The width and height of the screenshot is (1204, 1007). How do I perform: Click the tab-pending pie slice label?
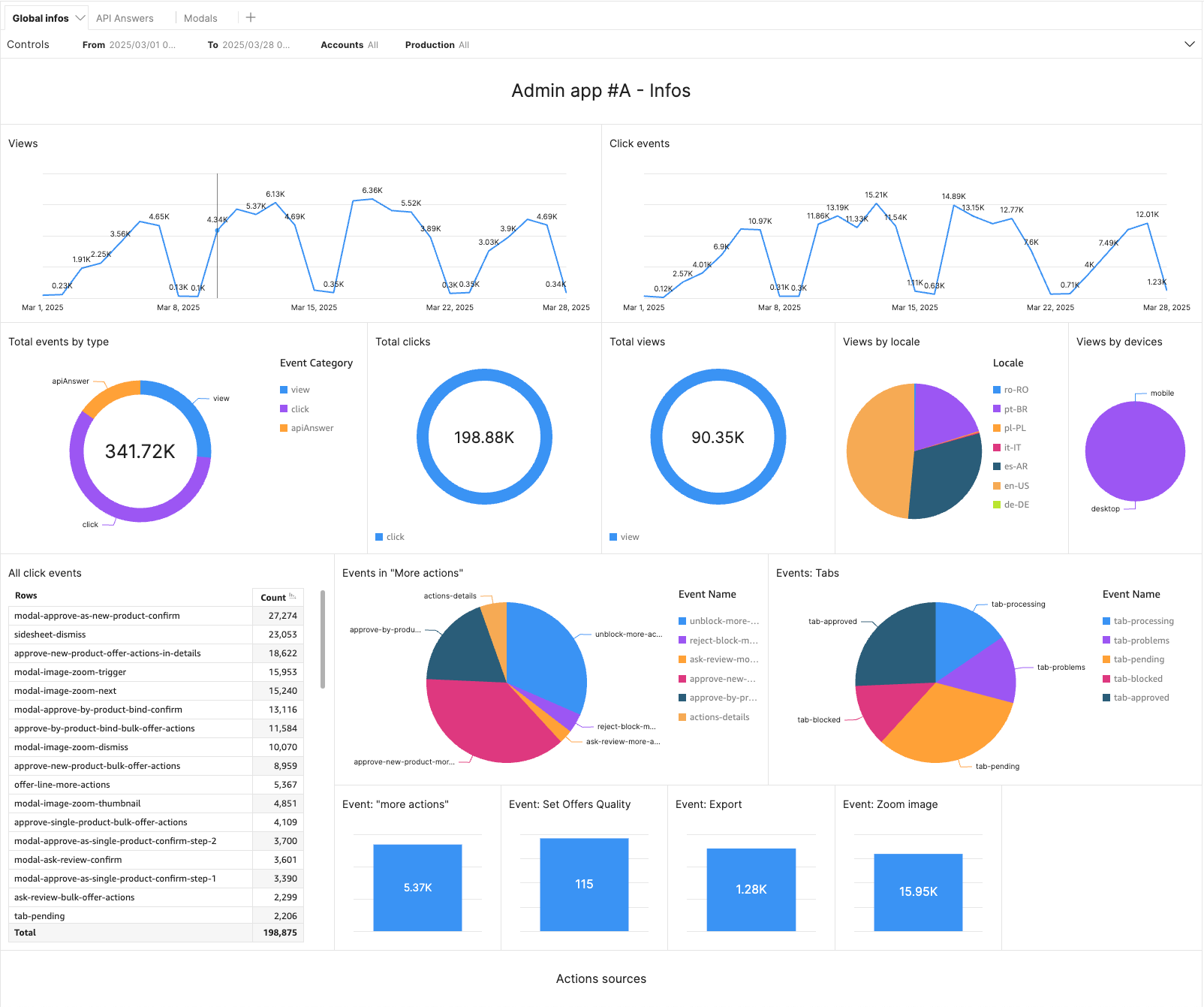click(x=998, y=767)
